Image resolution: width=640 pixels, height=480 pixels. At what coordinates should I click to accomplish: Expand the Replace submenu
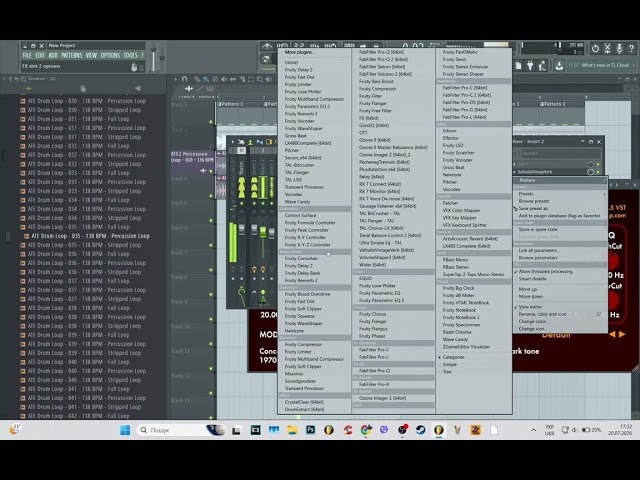(560, 180)
